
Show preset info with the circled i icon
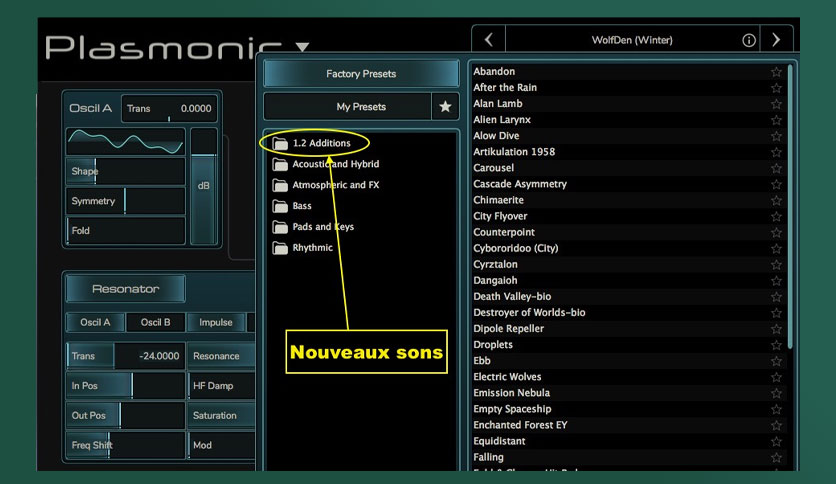pos(749,40)
